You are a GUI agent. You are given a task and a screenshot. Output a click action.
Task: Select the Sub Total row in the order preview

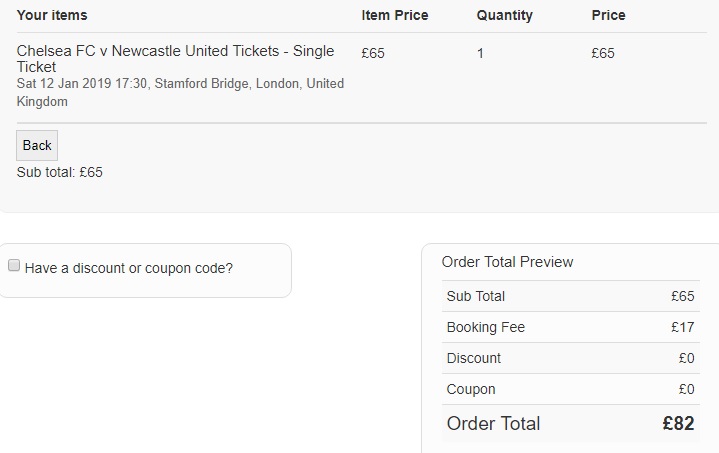[476, 296]
